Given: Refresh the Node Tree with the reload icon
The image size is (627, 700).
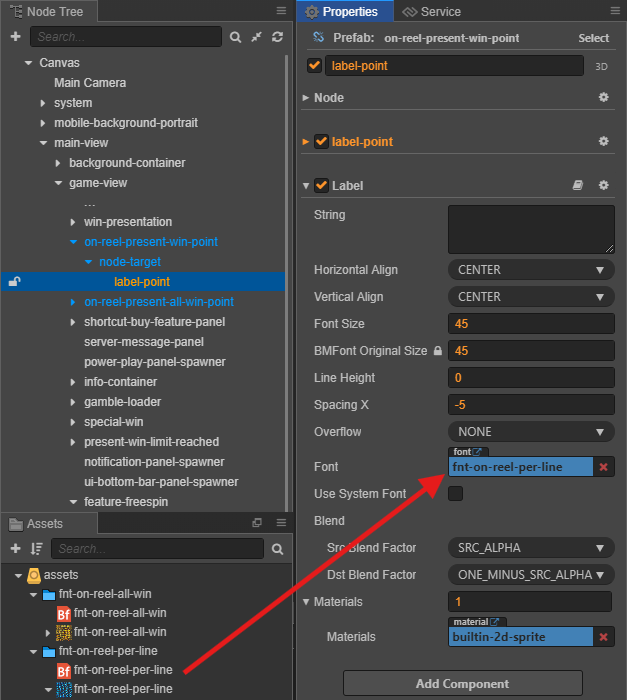Looking at the screenshot, I should (277, 37).
